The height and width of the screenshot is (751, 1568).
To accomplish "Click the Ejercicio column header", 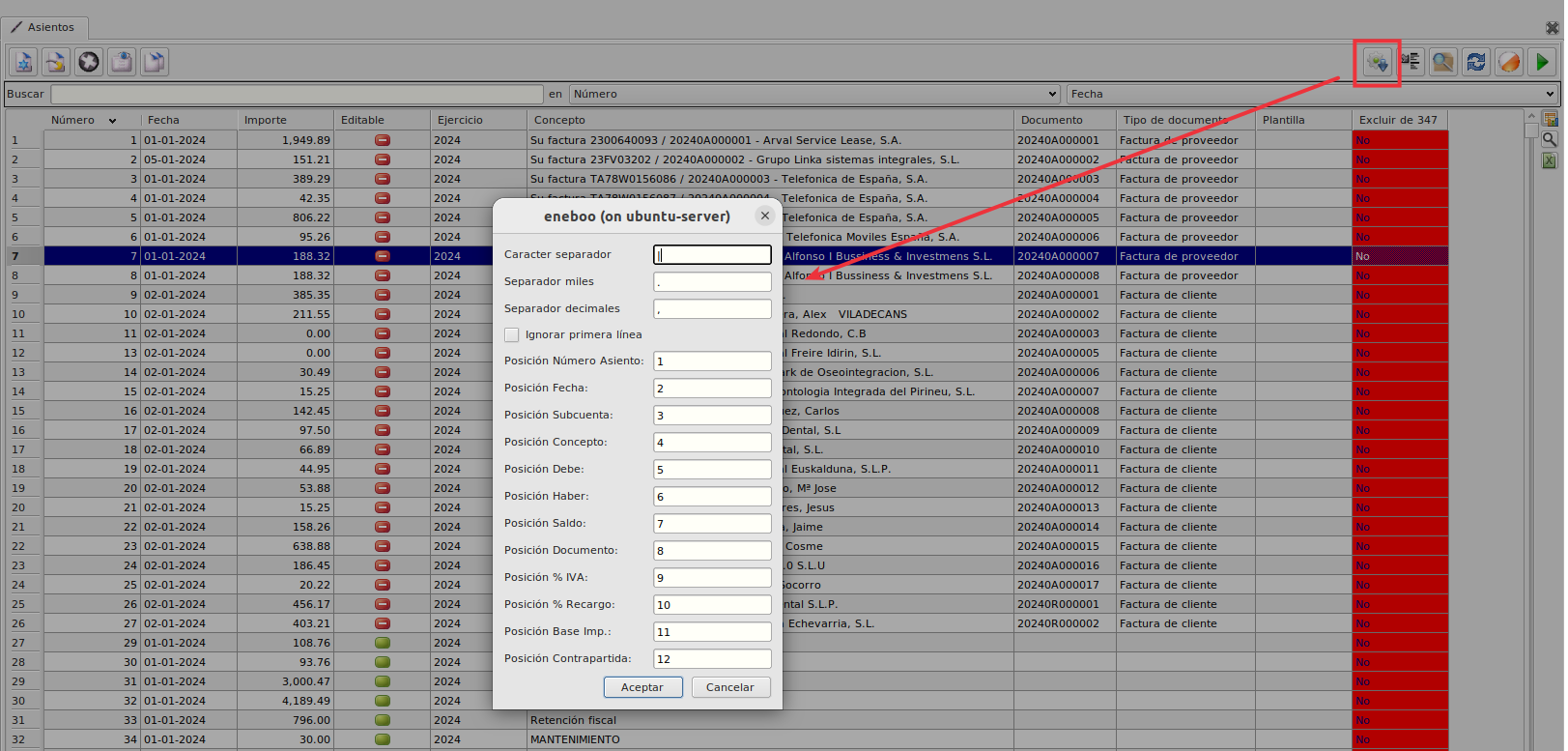I will 479,120.
